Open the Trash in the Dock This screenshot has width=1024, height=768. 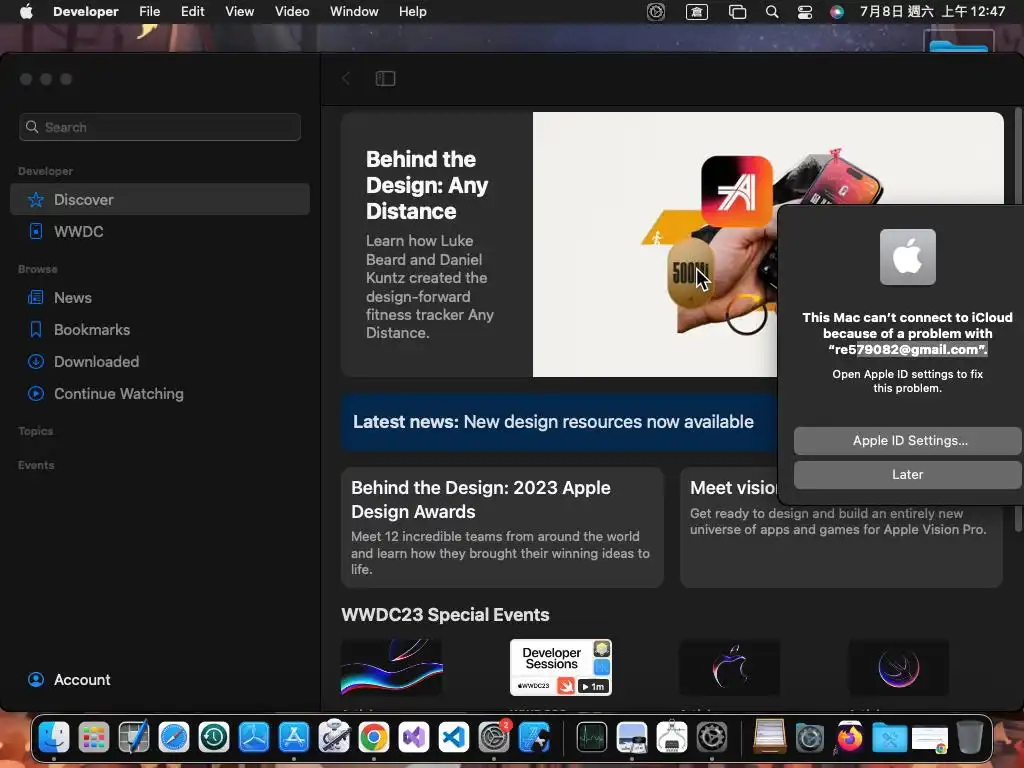(x=970, y=738)
